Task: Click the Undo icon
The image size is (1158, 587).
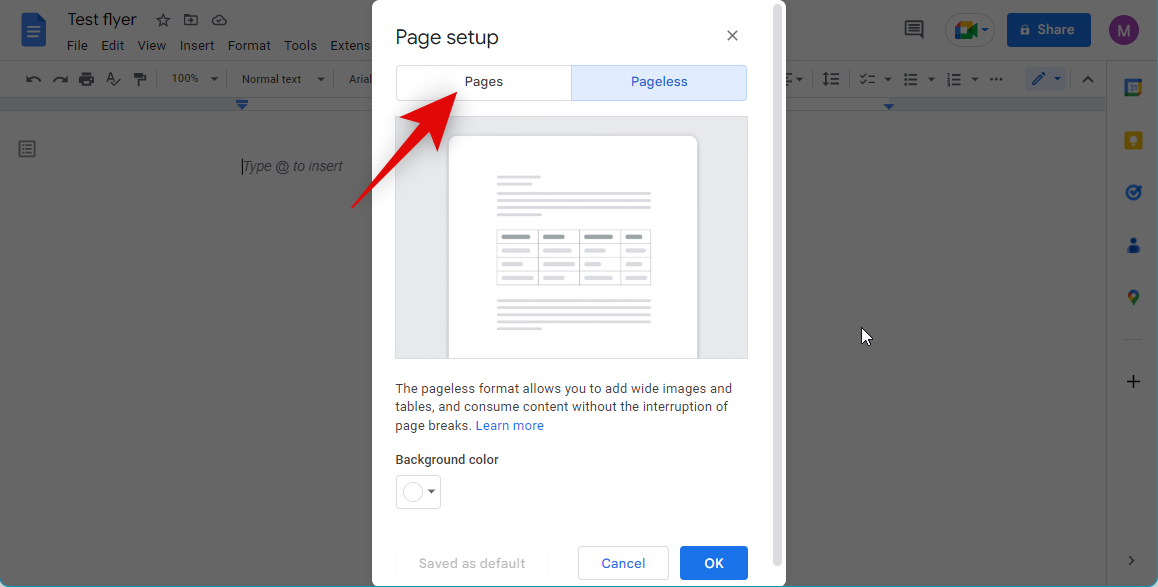Action: 34,79
